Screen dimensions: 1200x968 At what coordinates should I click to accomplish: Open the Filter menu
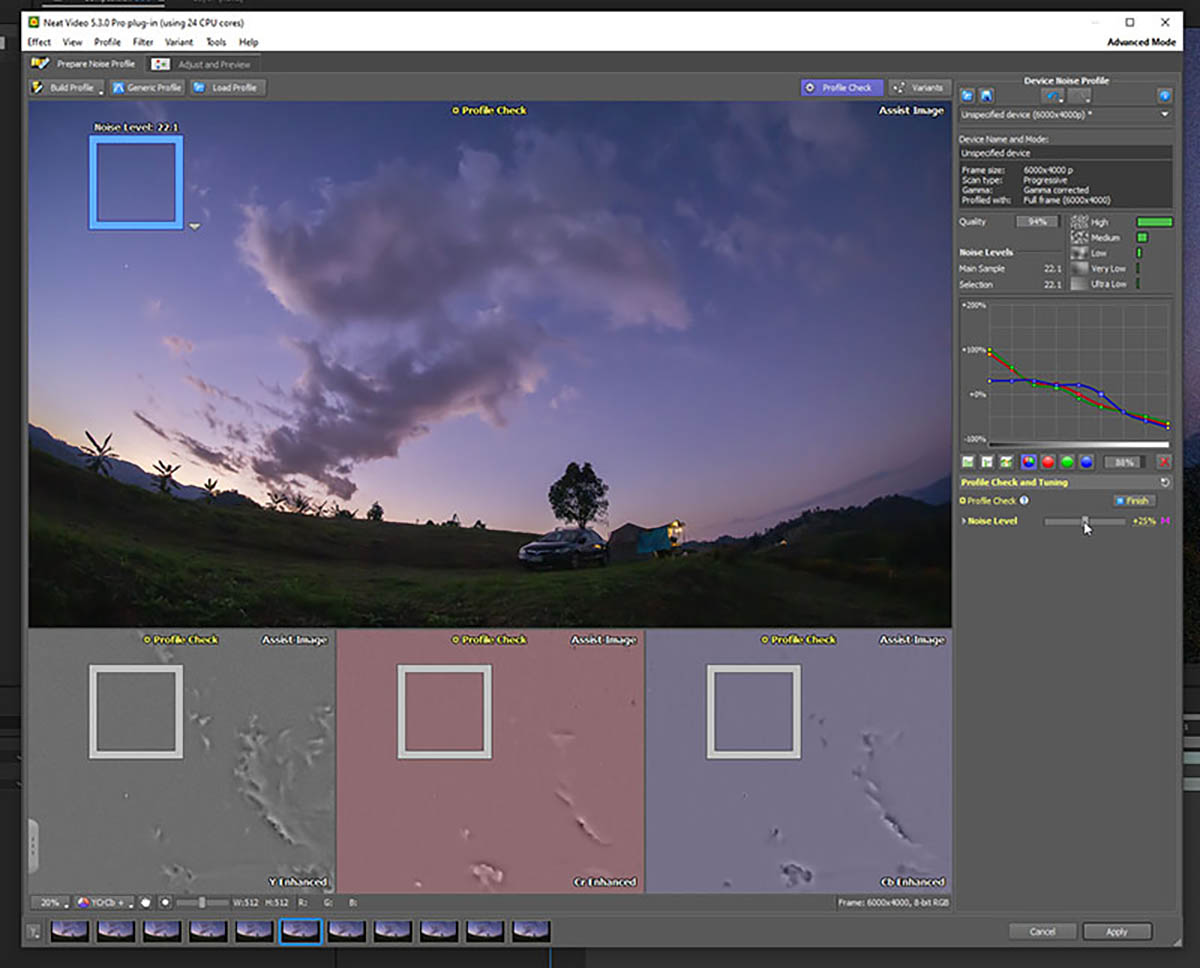(x=143, y=42)
